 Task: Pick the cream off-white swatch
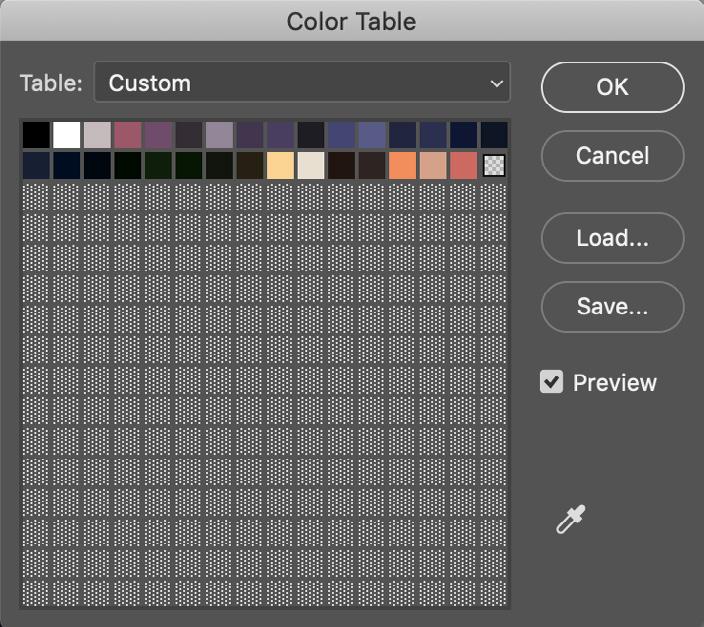point(311,165)
